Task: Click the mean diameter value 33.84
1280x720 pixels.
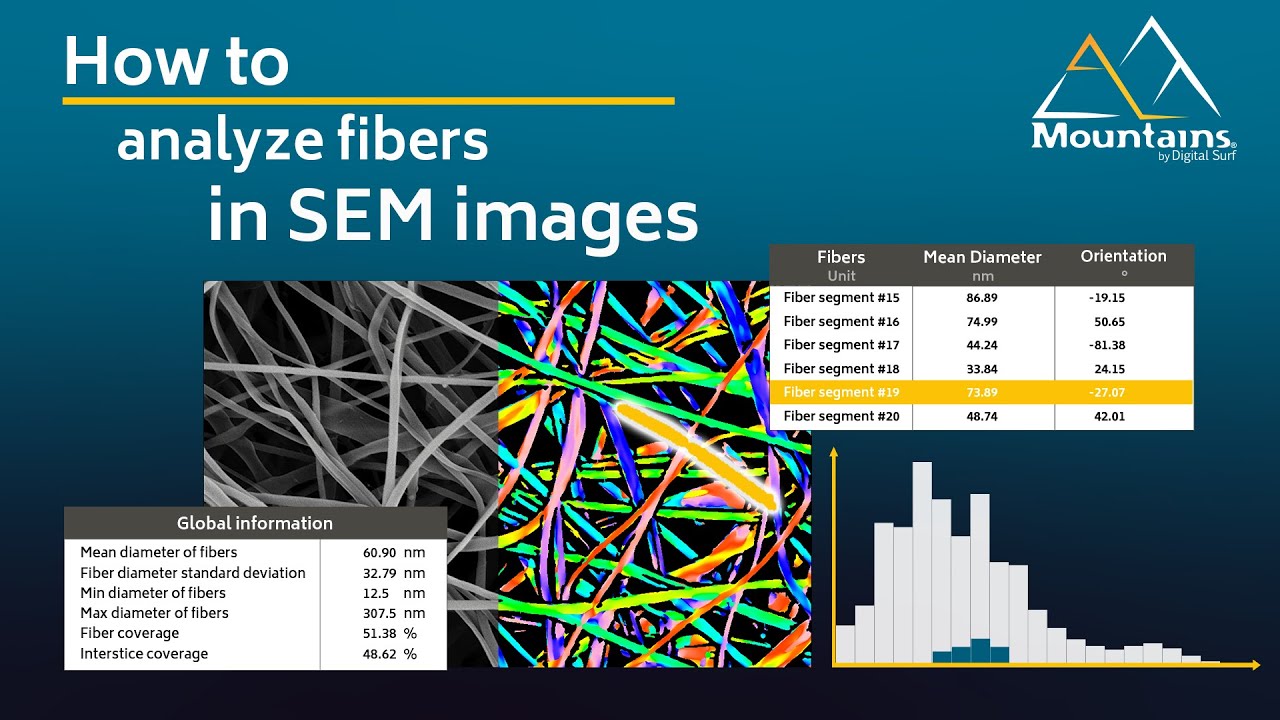Action: [x=982, y=369]
